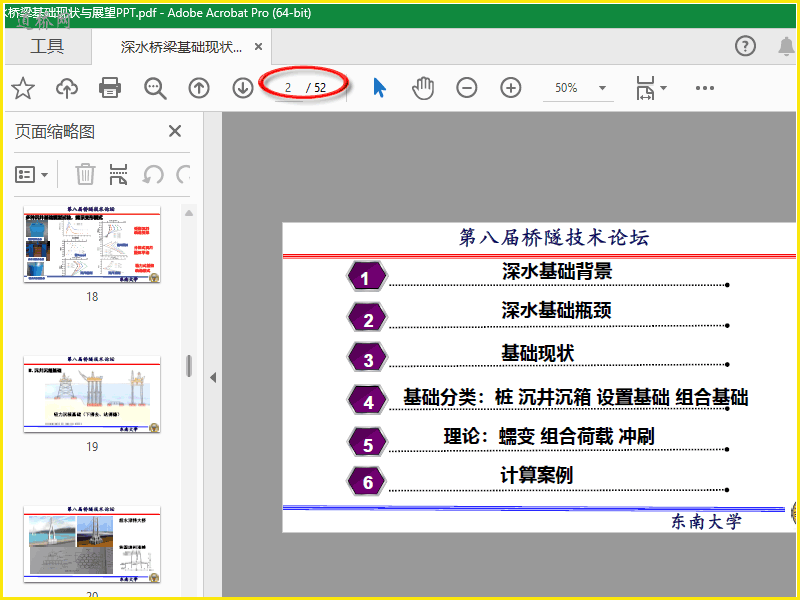
Task: Click the text 基础现状
Action: click(x=538, y=353)
